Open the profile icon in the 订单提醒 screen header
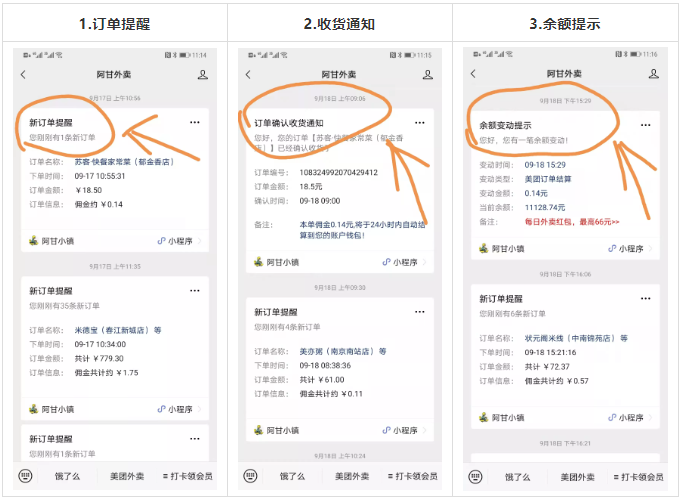Viewport: 683px width, 502px height. coord(203,75)
